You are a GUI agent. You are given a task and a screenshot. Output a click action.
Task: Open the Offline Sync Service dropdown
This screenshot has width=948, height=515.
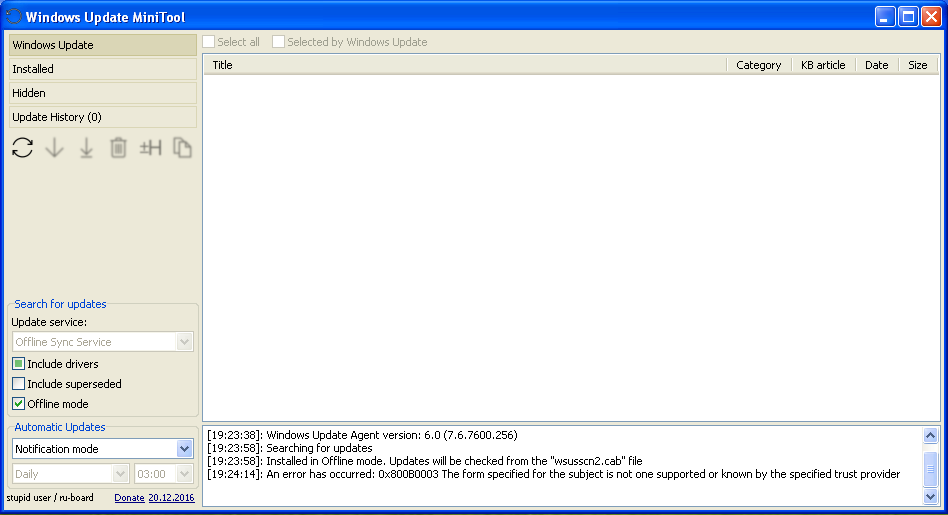(x=103, y=342)
